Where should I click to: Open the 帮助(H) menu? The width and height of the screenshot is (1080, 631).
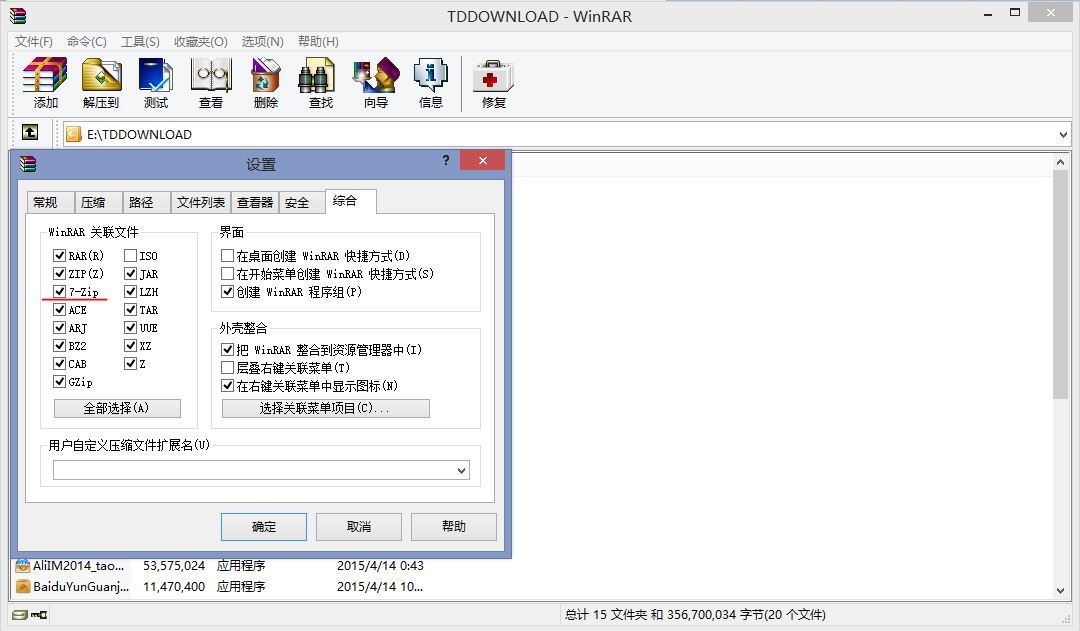tap(318, 41)
